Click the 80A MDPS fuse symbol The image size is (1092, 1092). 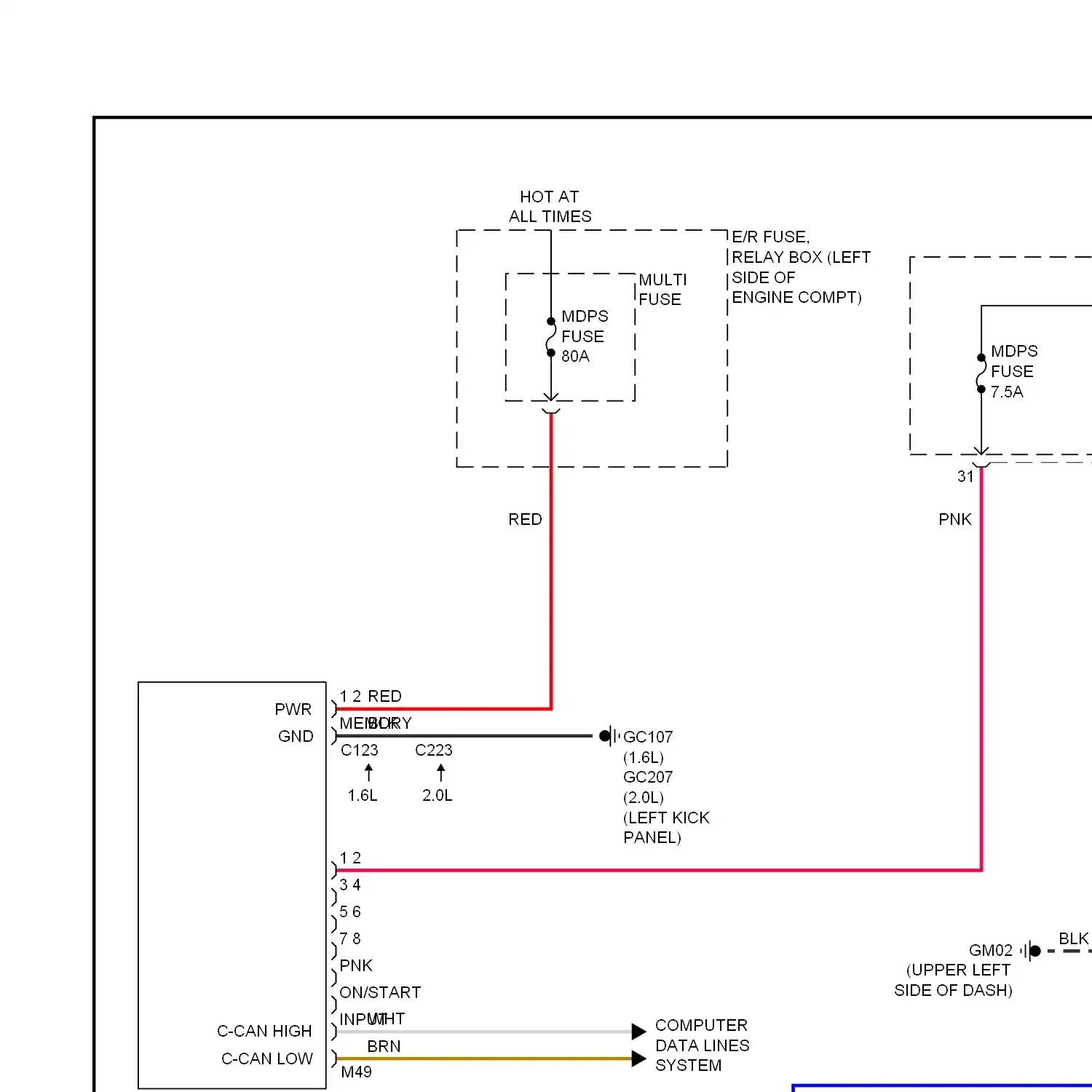point(551,337)
